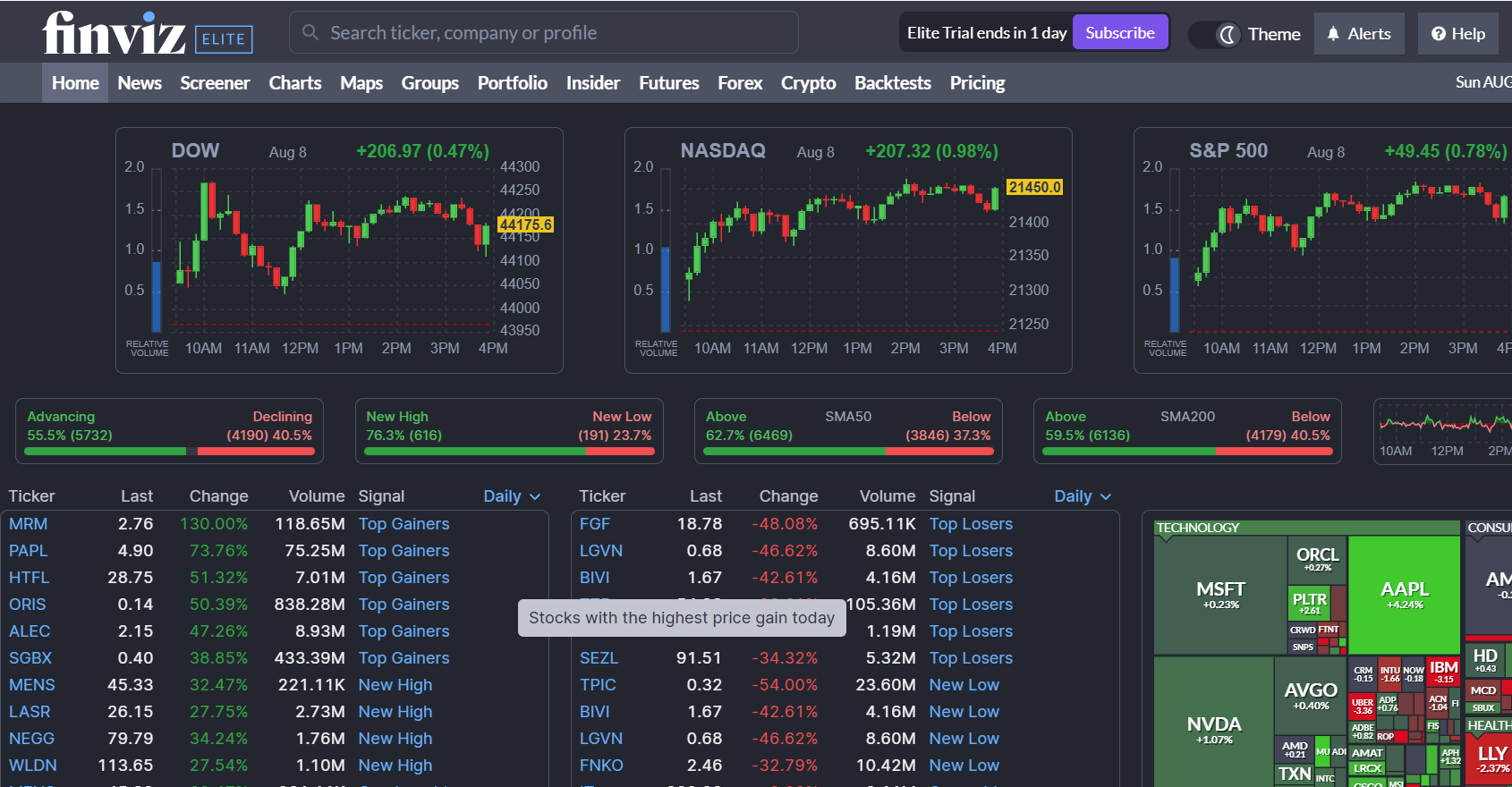Viewport: 1512px width, 787px height.
Task: Click the AAPL tile in heatmap
Action: 1405,595
